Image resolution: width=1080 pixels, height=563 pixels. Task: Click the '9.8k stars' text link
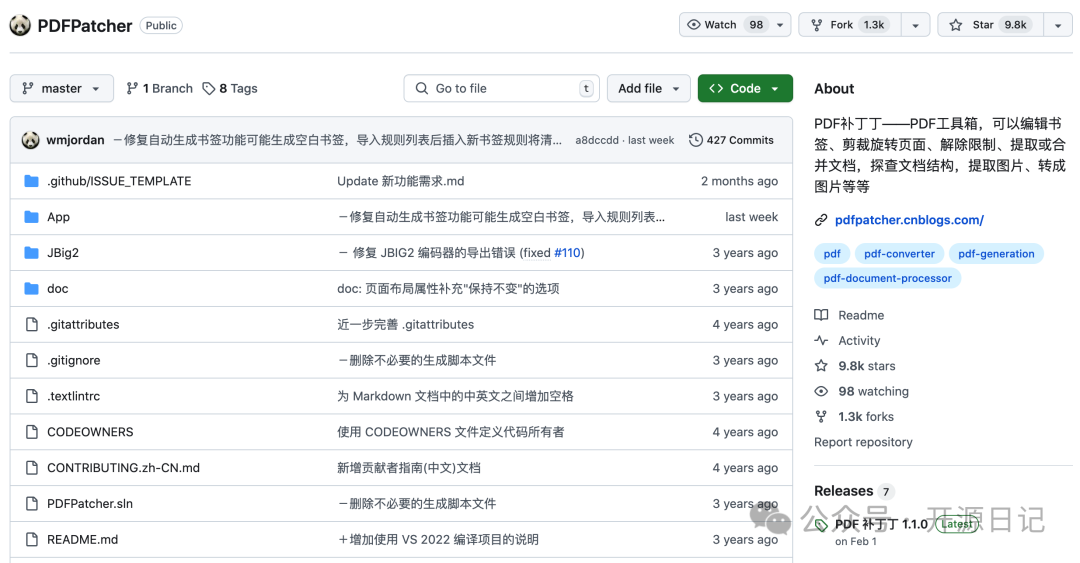click(x=866, y=366)
